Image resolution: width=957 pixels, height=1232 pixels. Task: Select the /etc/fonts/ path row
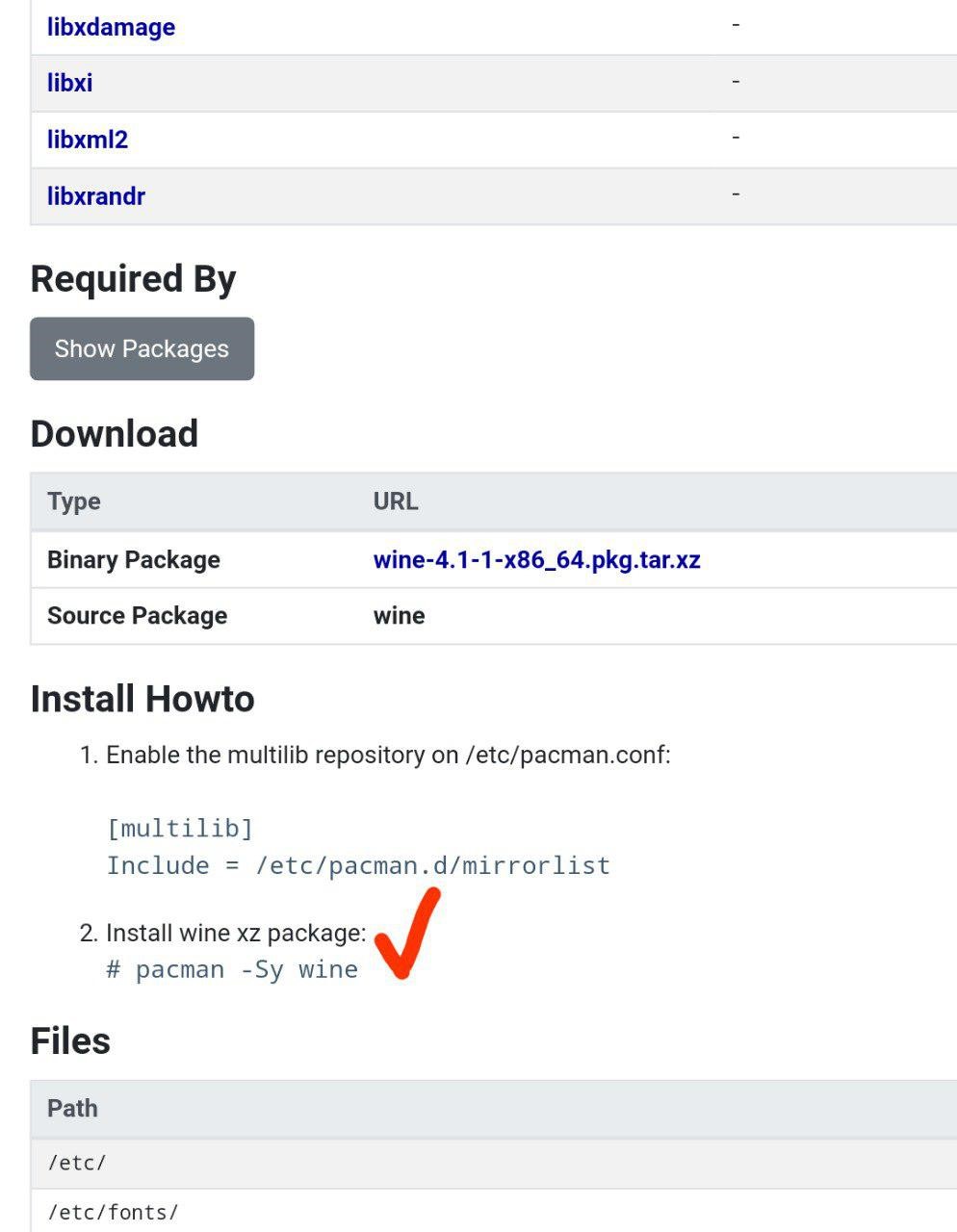point(113,1212)
